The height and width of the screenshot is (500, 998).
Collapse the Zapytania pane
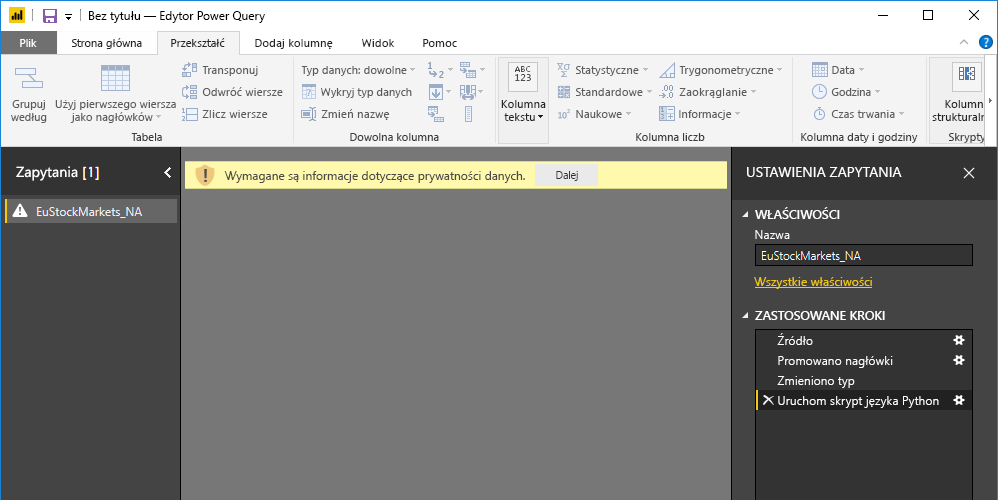pyautogui.click(x=167, y=172)
